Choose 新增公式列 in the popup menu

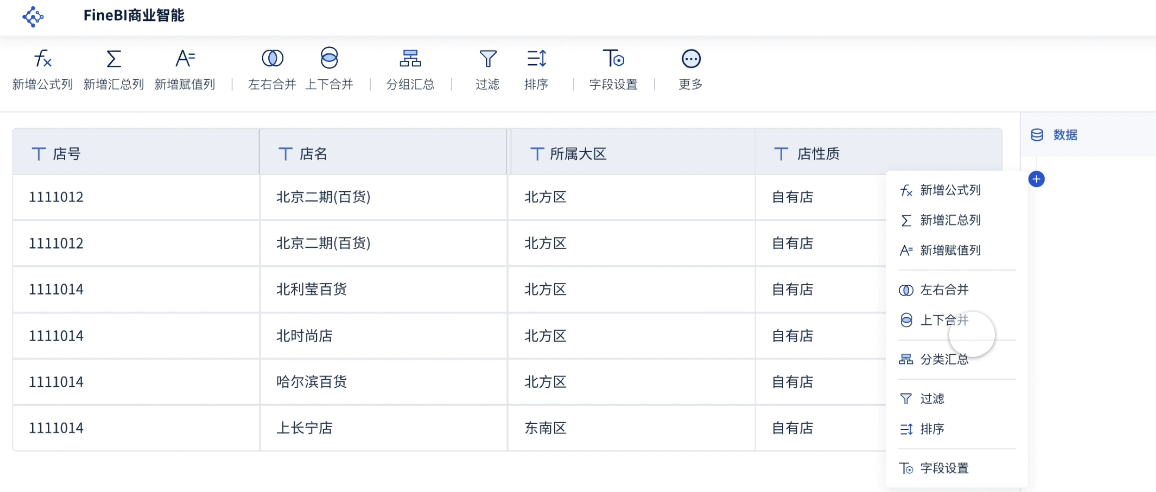pos(949,190)
